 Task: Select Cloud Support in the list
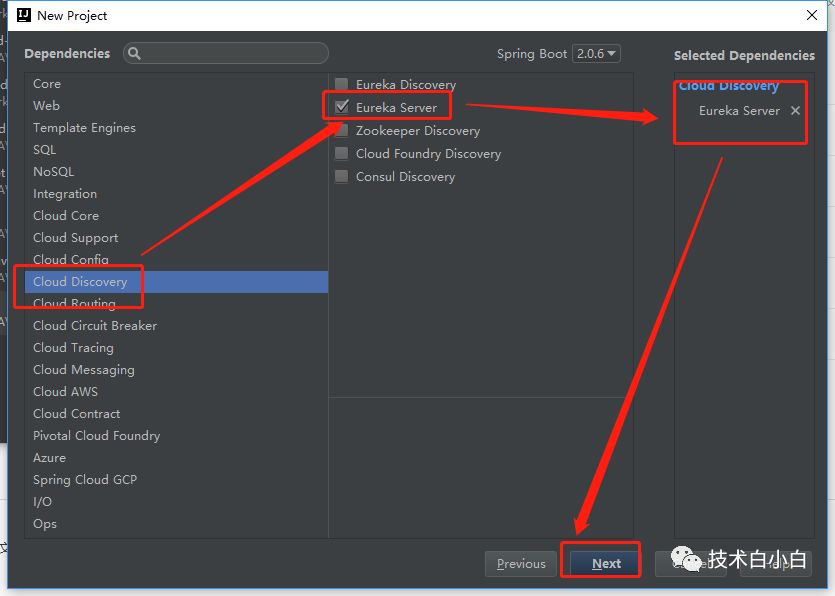(x=176, y=238)
